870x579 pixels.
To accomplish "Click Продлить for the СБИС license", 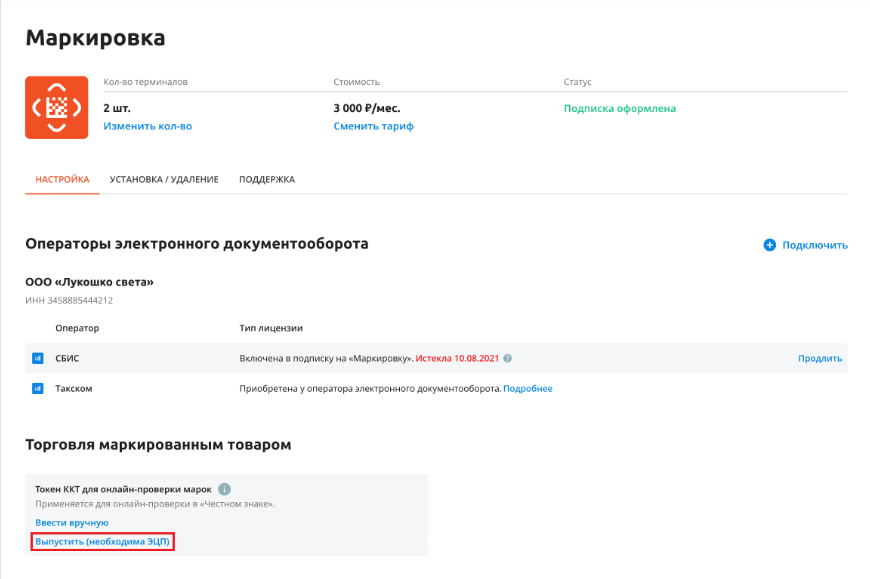I will click(820, 358).
